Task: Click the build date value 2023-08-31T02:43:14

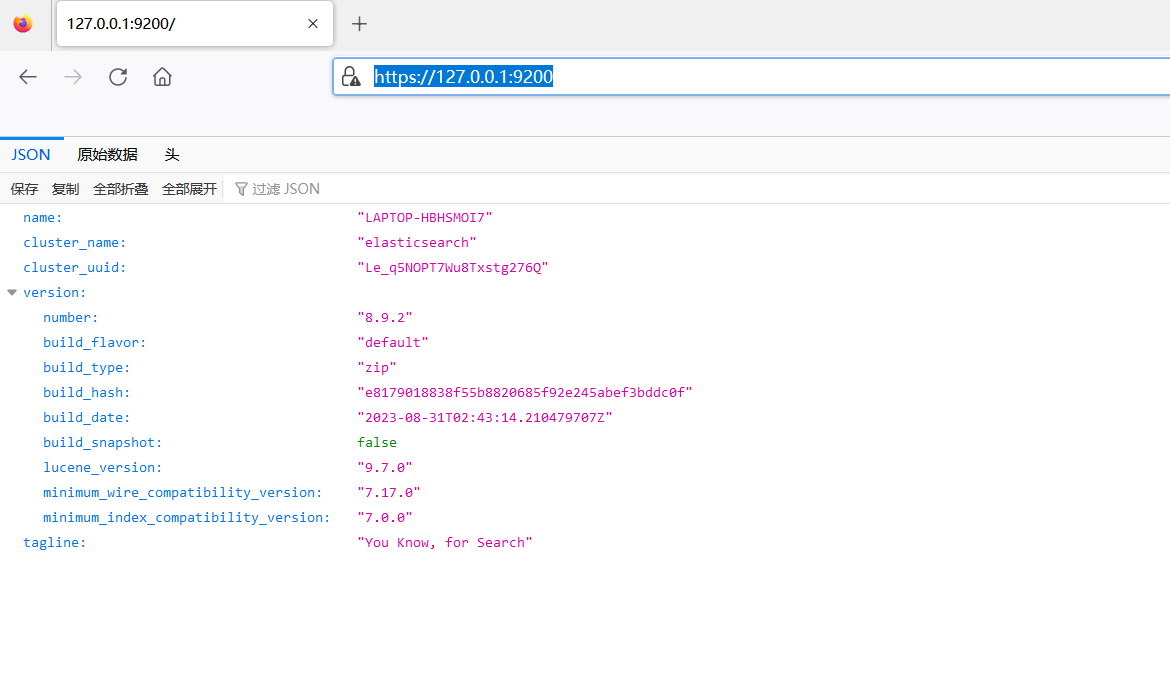Action: 484,417
